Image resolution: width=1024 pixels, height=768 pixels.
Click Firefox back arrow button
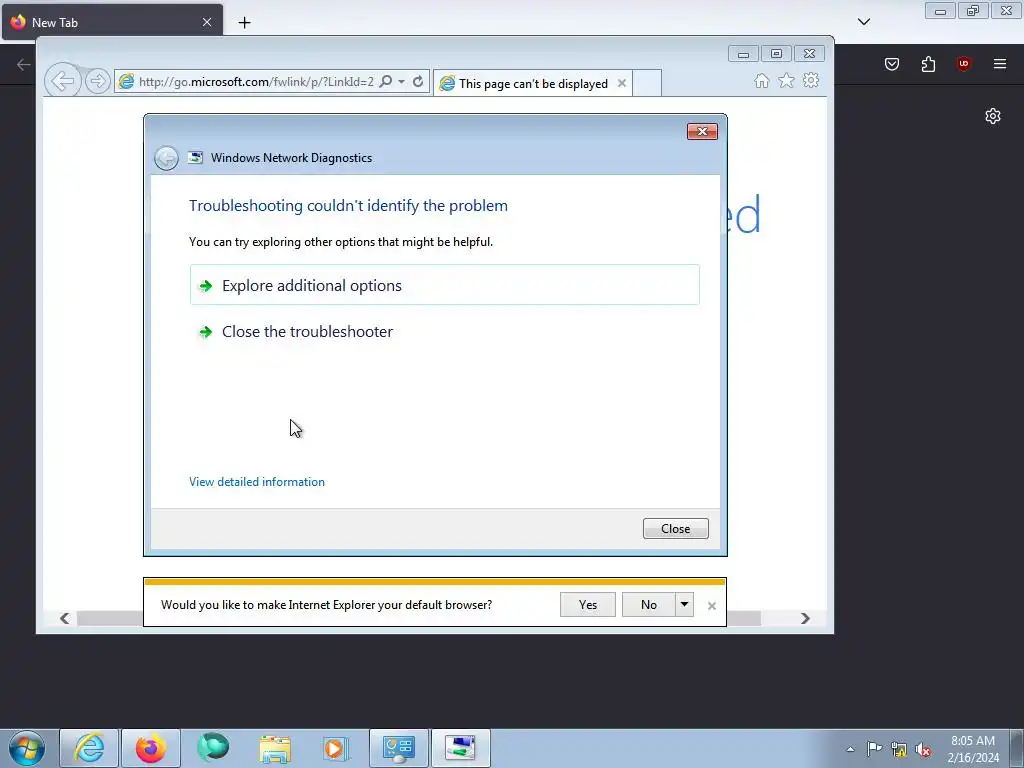pyautogui.click(x=24, y=64)
